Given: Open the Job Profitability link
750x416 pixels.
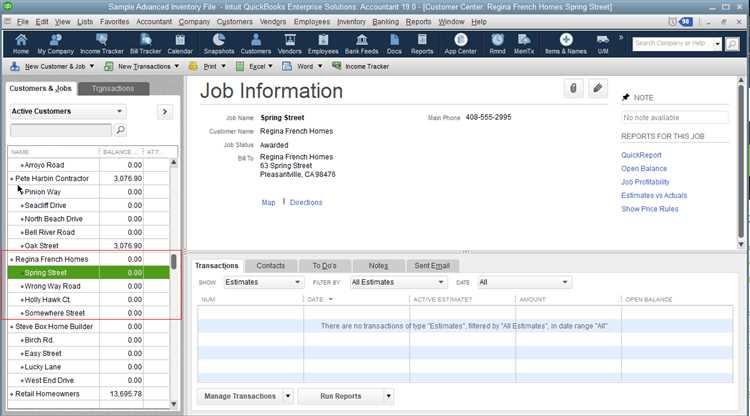Looking at the screenshot, I should [x=645, y=182].
